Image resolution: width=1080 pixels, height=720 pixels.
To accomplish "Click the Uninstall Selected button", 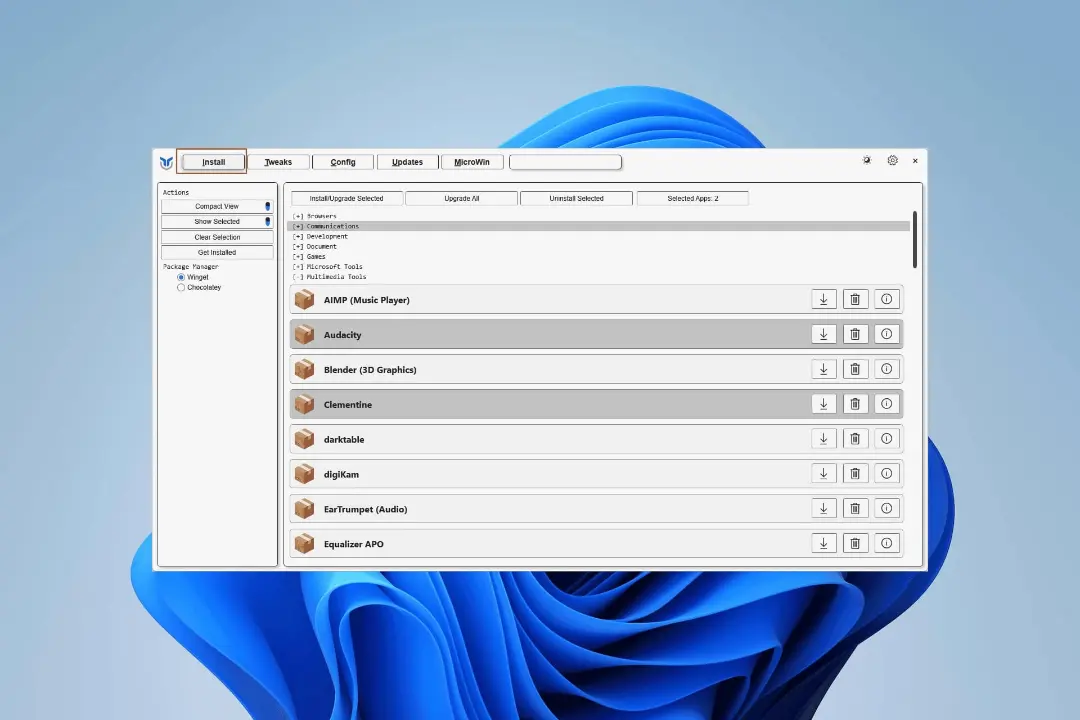I will (577, 198).
